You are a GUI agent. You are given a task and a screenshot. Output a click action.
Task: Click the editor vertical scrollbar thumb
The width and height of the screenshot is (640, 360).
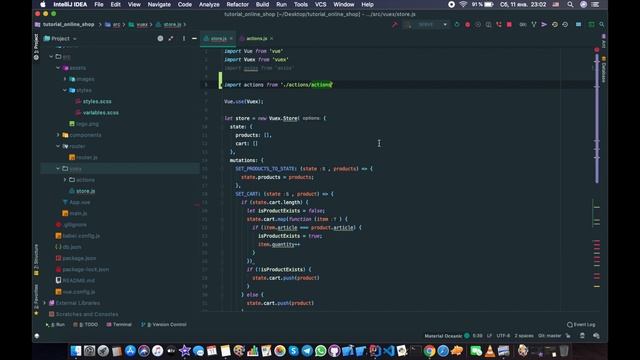597,118
